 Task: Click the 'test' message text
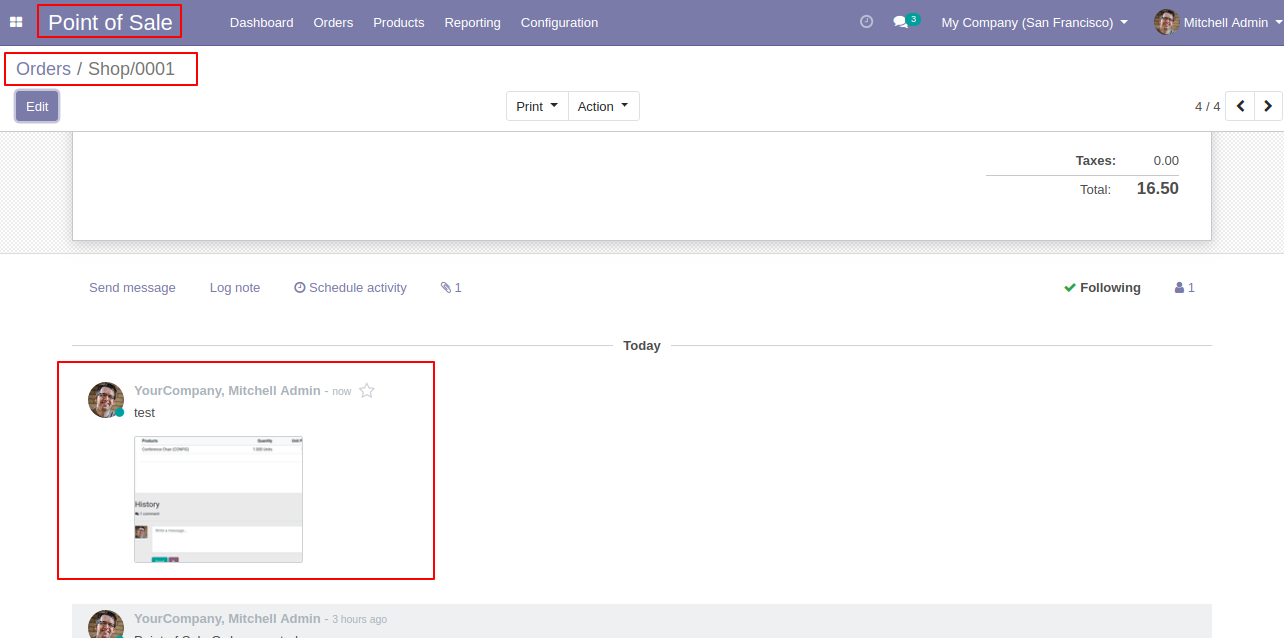coord(144,412)
